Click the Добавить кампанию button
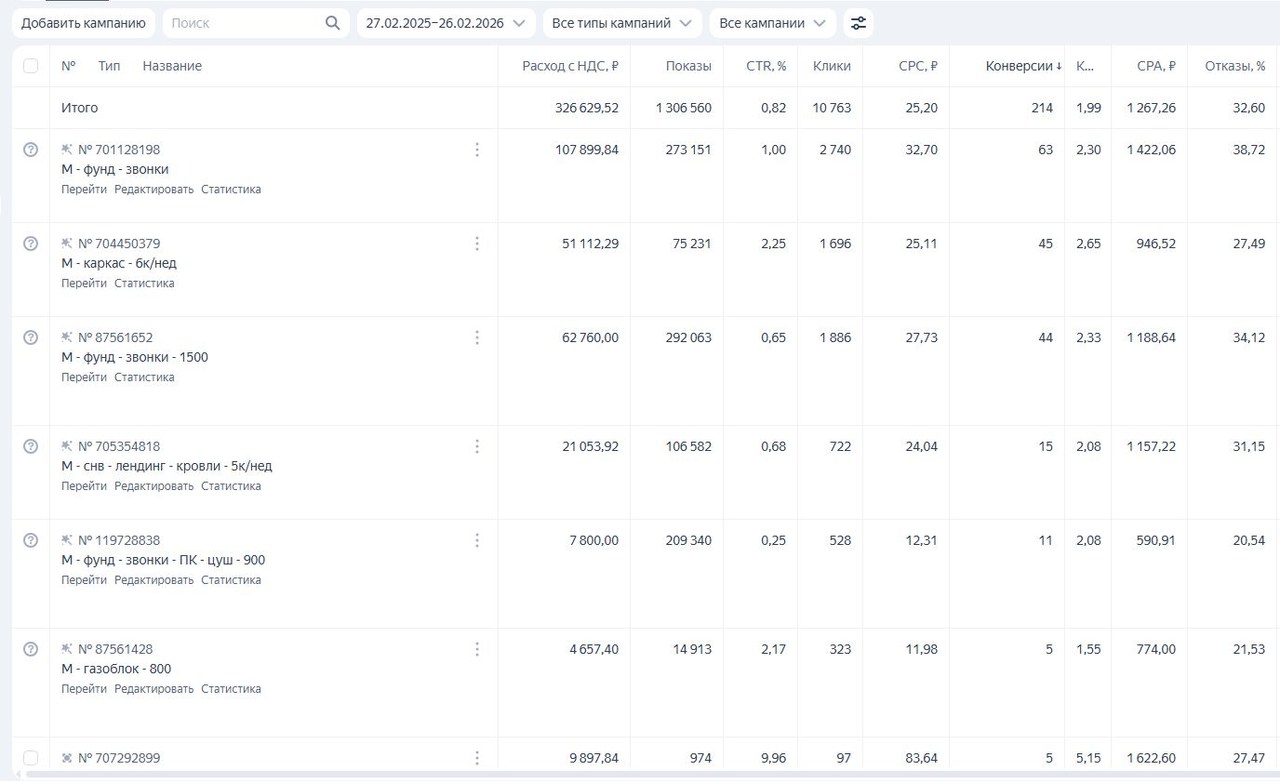The image size is (1280, 781). 84,23
